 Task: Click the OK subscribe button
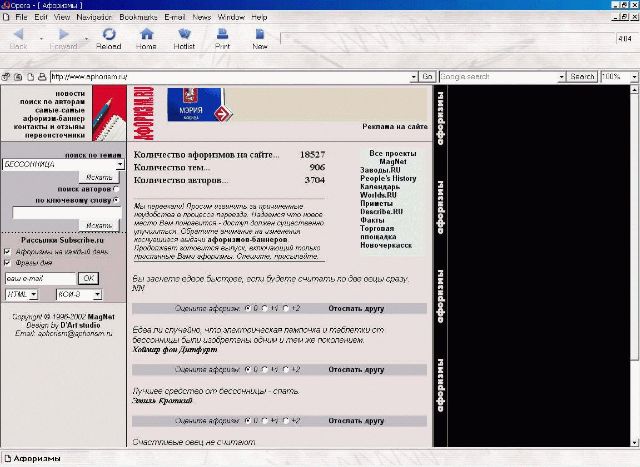click(x=89, y=278)
